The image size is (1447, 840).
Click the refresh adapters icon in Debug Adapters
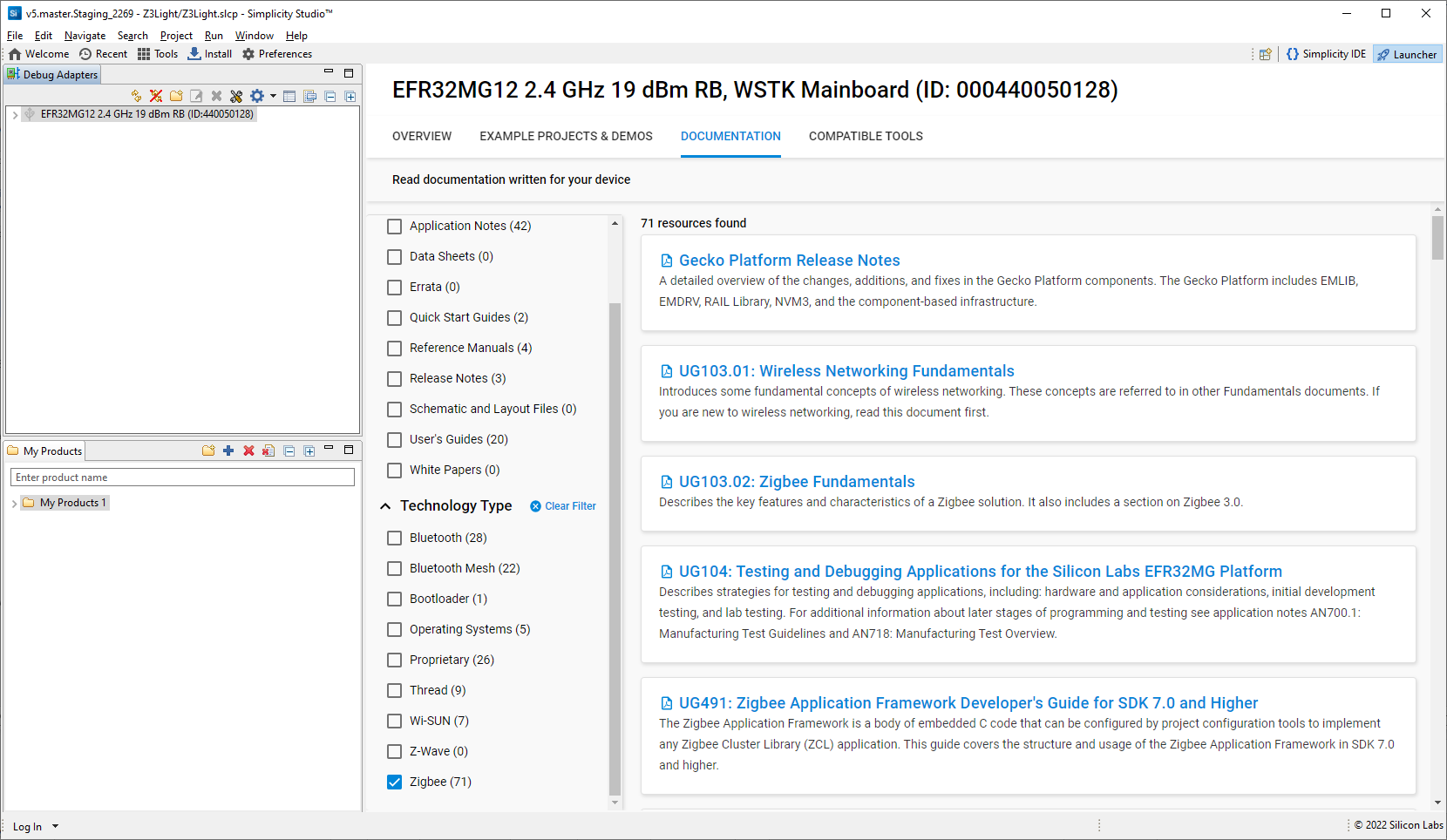pos(136,96)
